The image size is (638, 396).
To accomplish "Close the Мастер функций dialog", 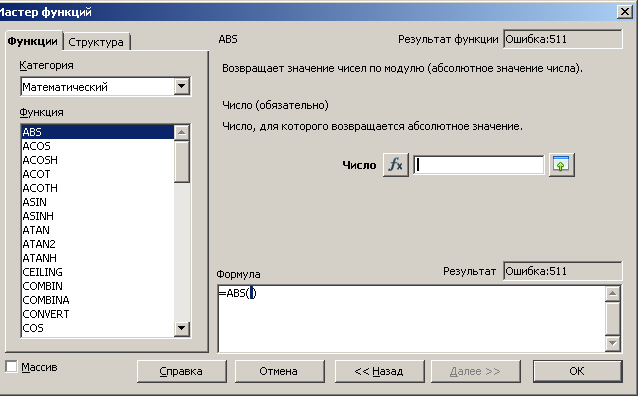I will click(x=625, y=12).
